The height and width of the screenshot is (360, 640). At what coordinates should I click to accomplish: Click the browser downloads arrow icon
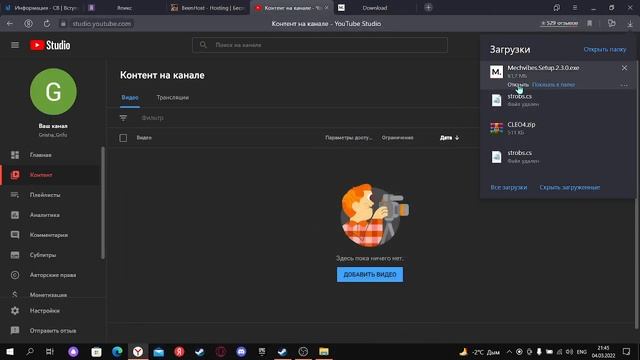click(x=630, y=24)
